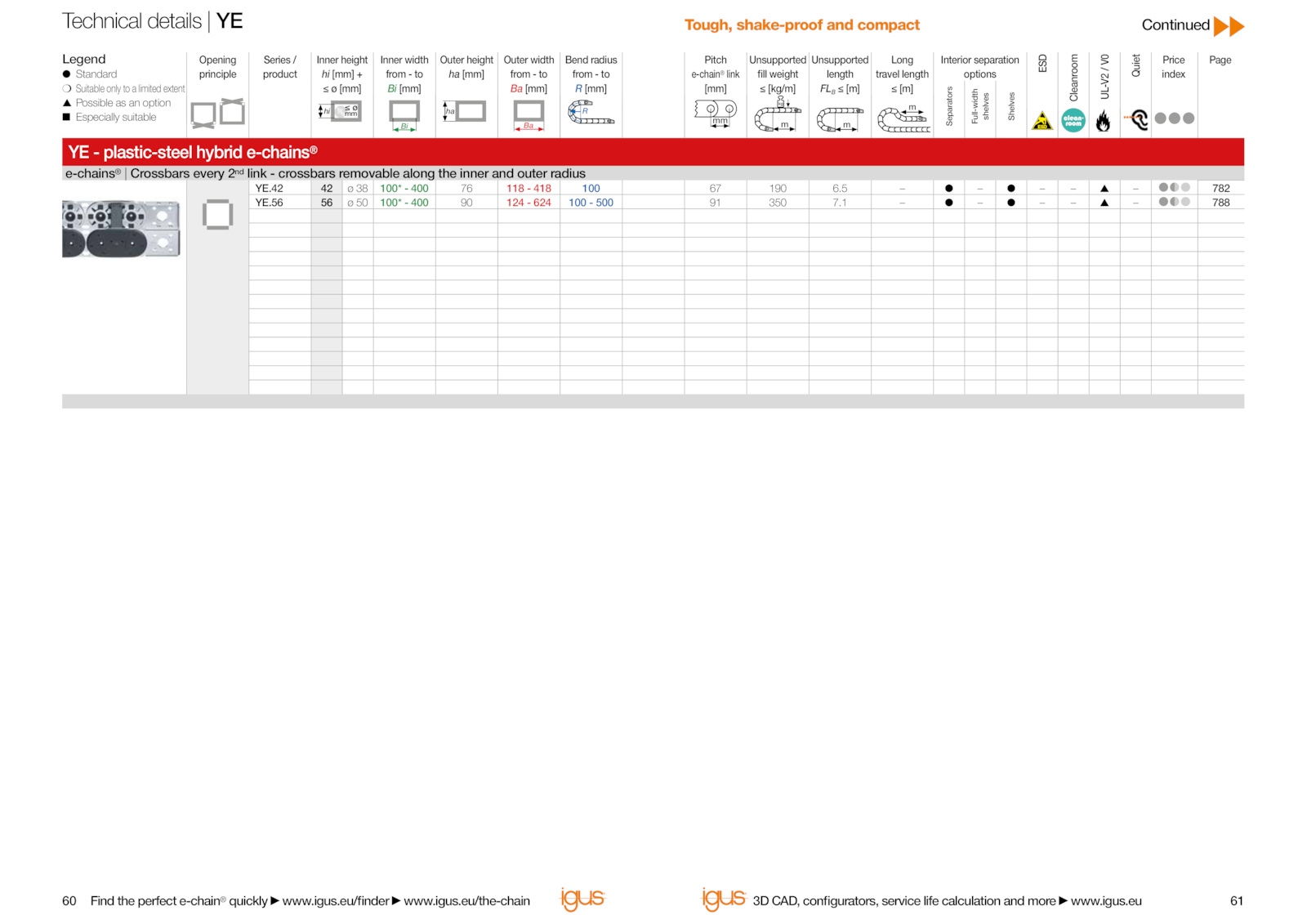1307x924 pixels.
Task: Open page reference 788 for YE.56
Action: click(1220, 203)
